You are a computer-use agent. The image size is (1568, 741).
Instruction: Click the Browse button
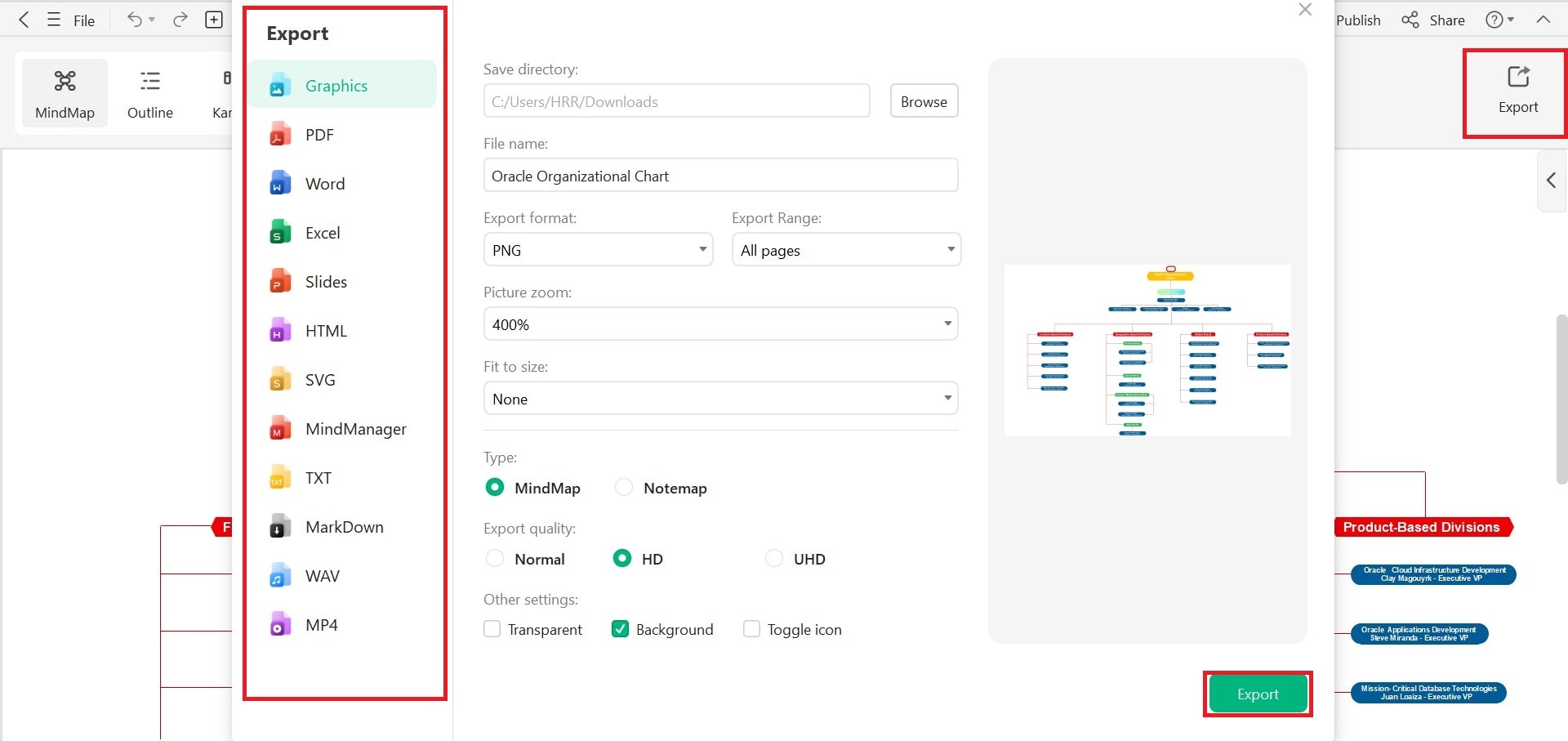coord(924,101)
